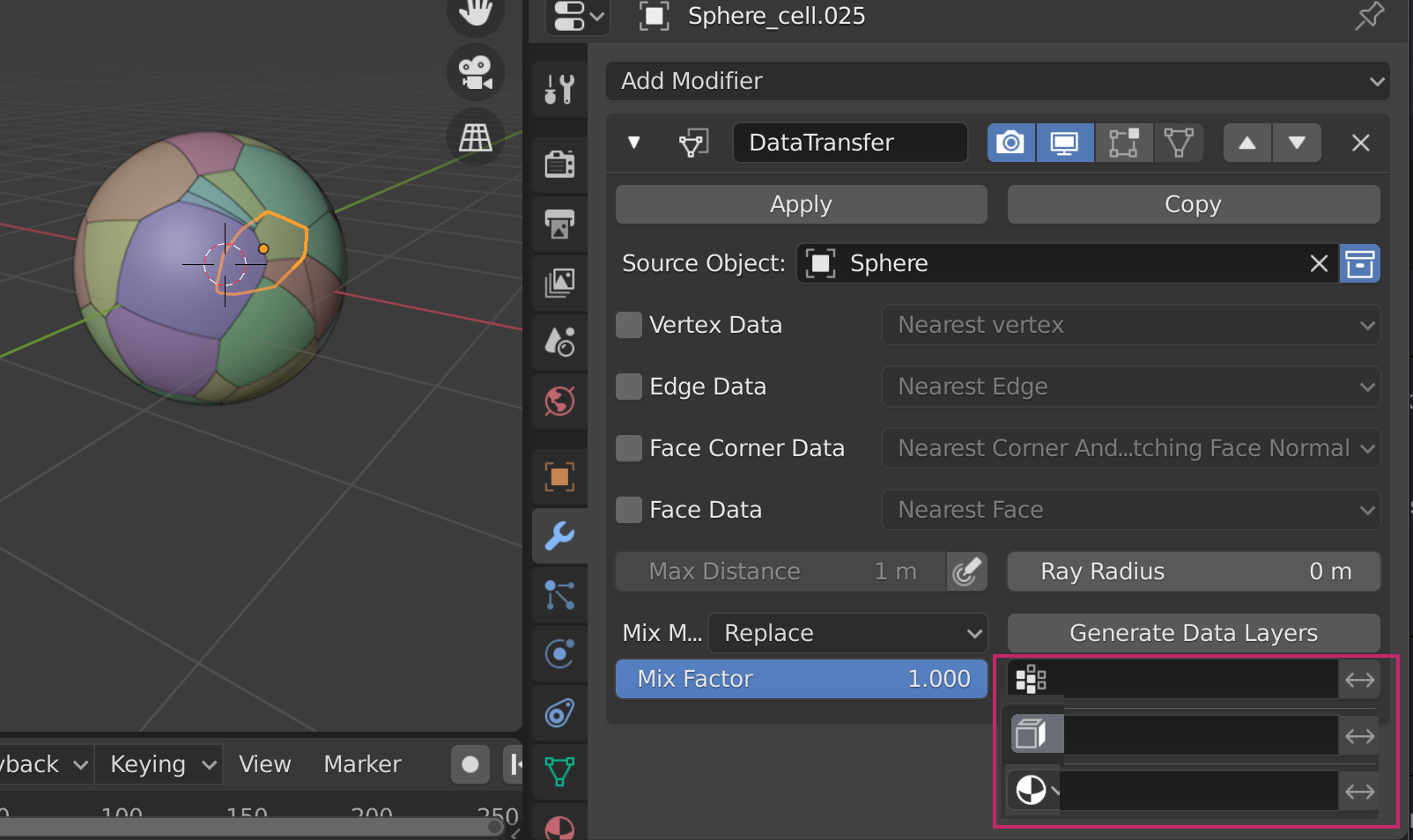
Task: Move DataTransfer modifier down
Action: point(1297,143)
